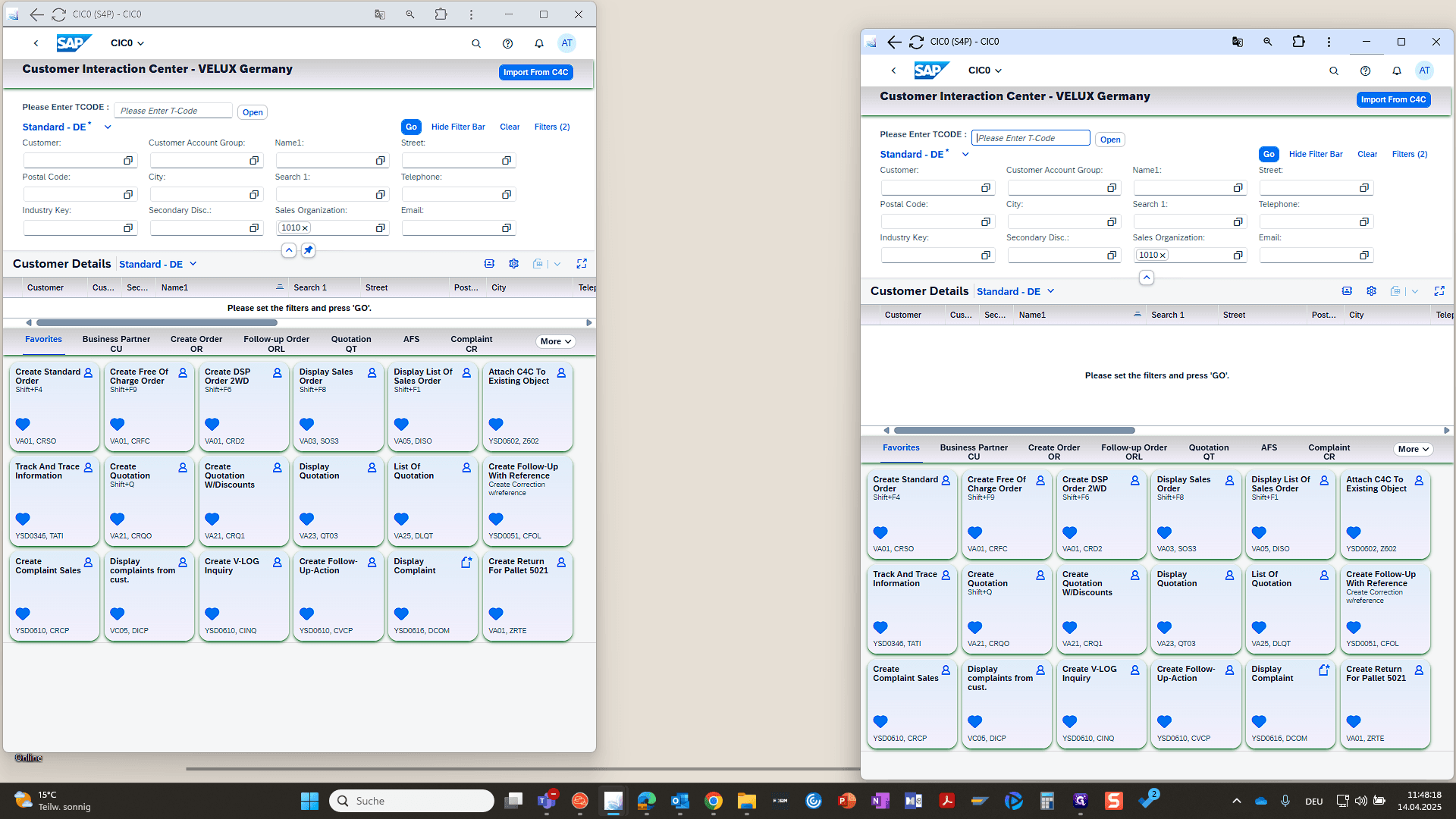1456x819 pixels.
Task: Open table settings gear in left window
Action: 514,264
